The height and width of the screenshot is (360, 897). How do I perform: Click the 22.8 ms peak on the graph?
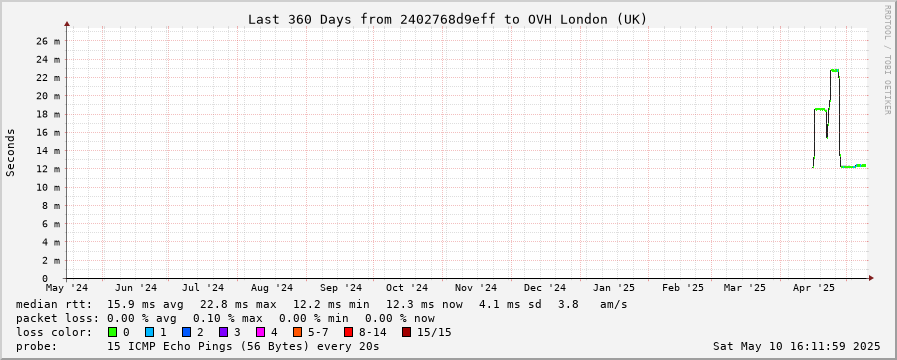[835, 70]
